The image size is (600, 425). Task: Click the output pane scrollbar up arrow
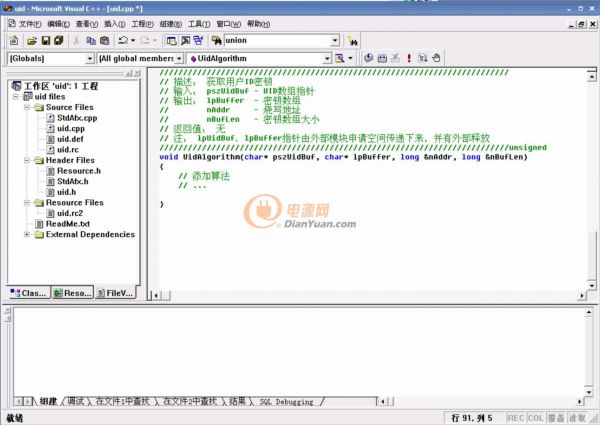(589, 313)
